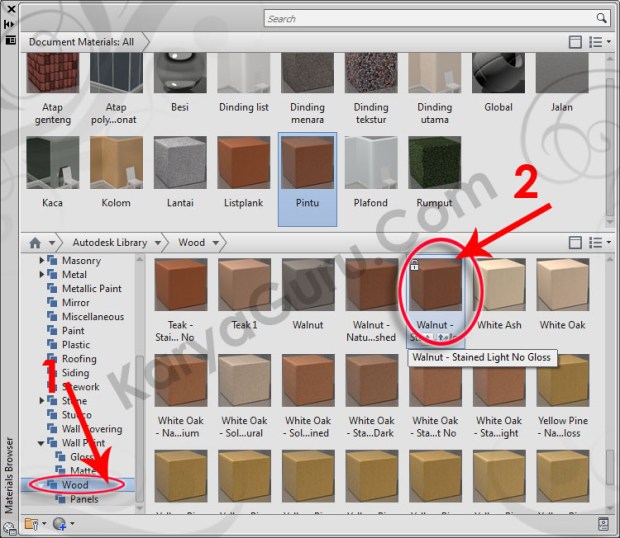Select Metallic Paint category
The image size is (620, 538).
point(92,289)
